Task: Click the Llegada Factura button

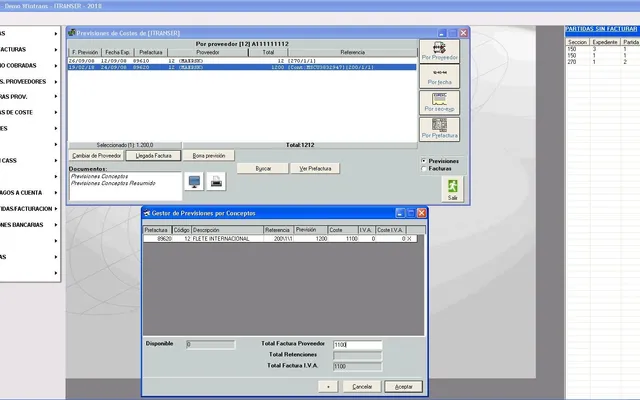Action: [x=153, y=156]
